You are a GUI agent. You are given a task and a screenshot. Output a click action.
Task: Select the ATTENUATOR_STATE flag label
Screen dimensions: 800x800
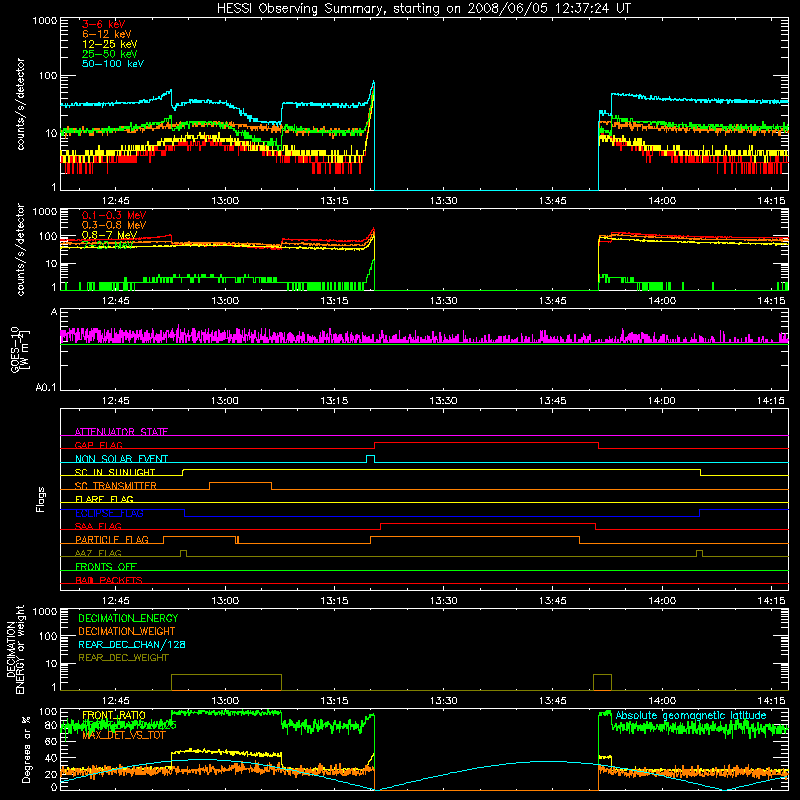coord(121,432)
